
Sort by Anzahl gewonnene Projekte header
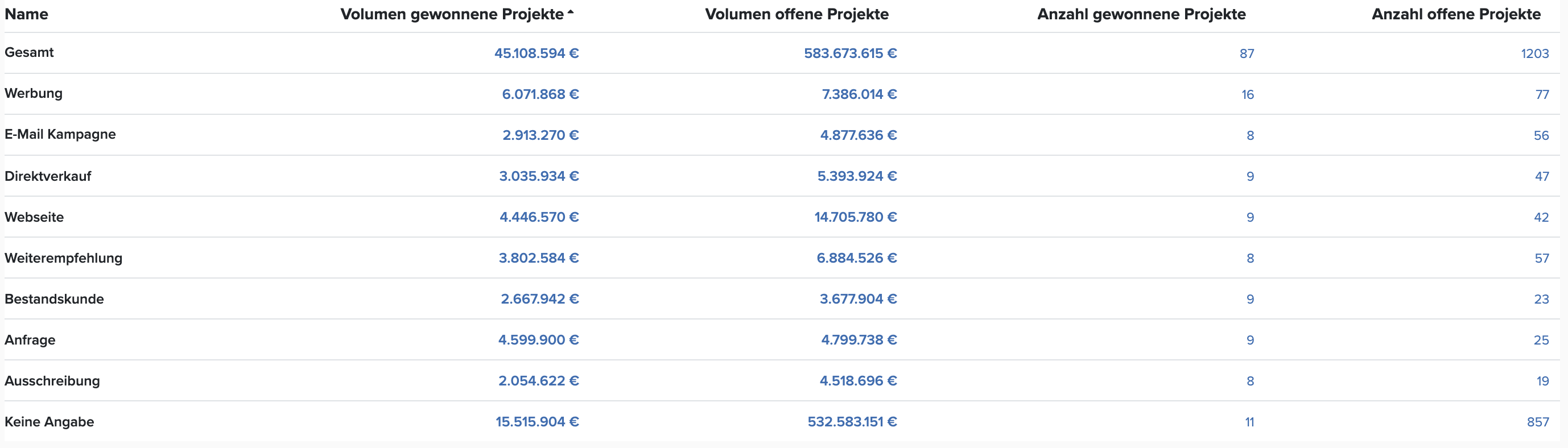[x=1141, y=14]
